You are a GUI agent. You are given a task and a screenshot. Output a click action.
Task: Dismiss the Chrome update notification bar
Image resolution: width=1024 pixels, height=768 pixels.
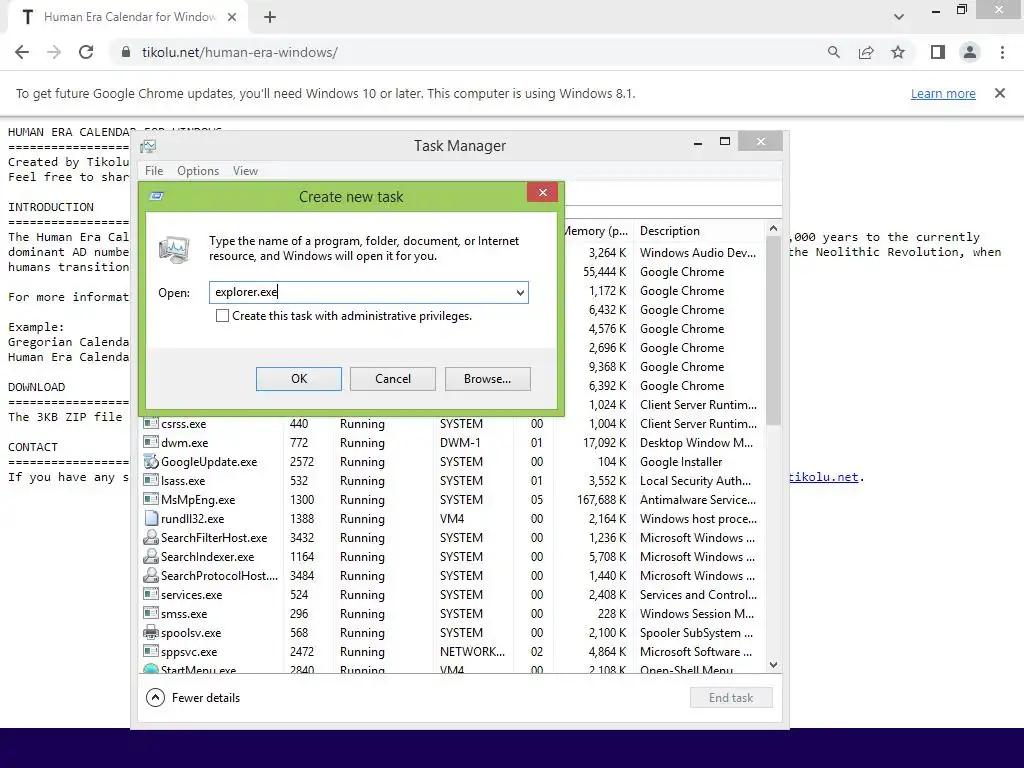tap(1000, 93)
